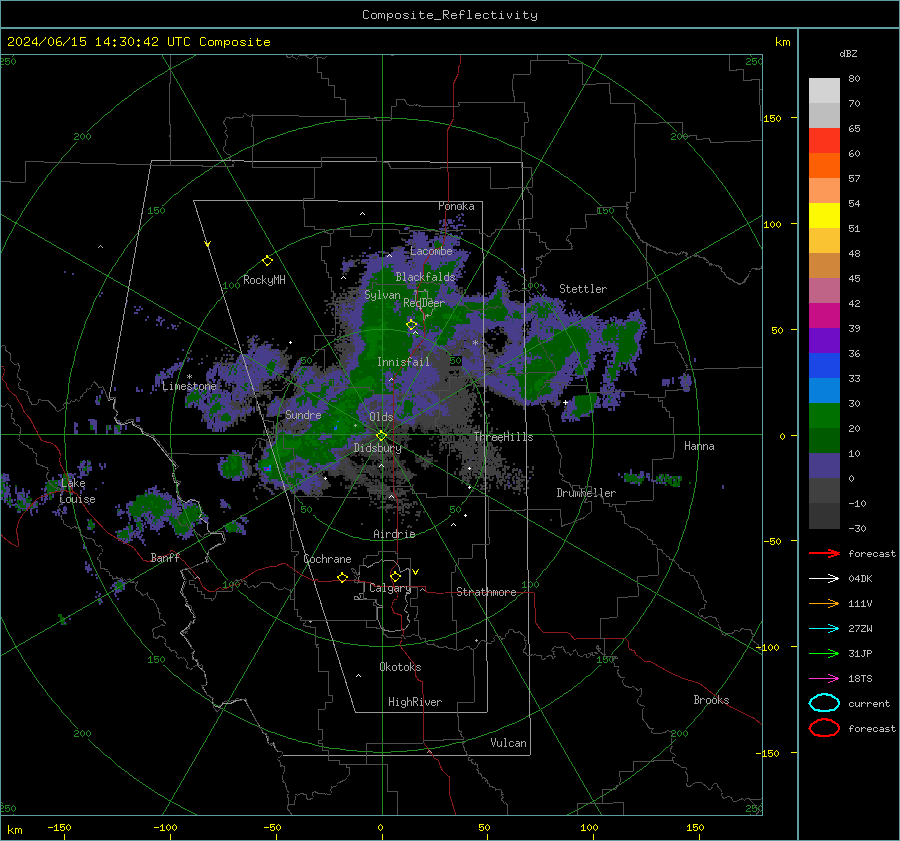This screenshot has height=841, width=900.
Task: Click the Brooks label
Action: pos(711,700)
